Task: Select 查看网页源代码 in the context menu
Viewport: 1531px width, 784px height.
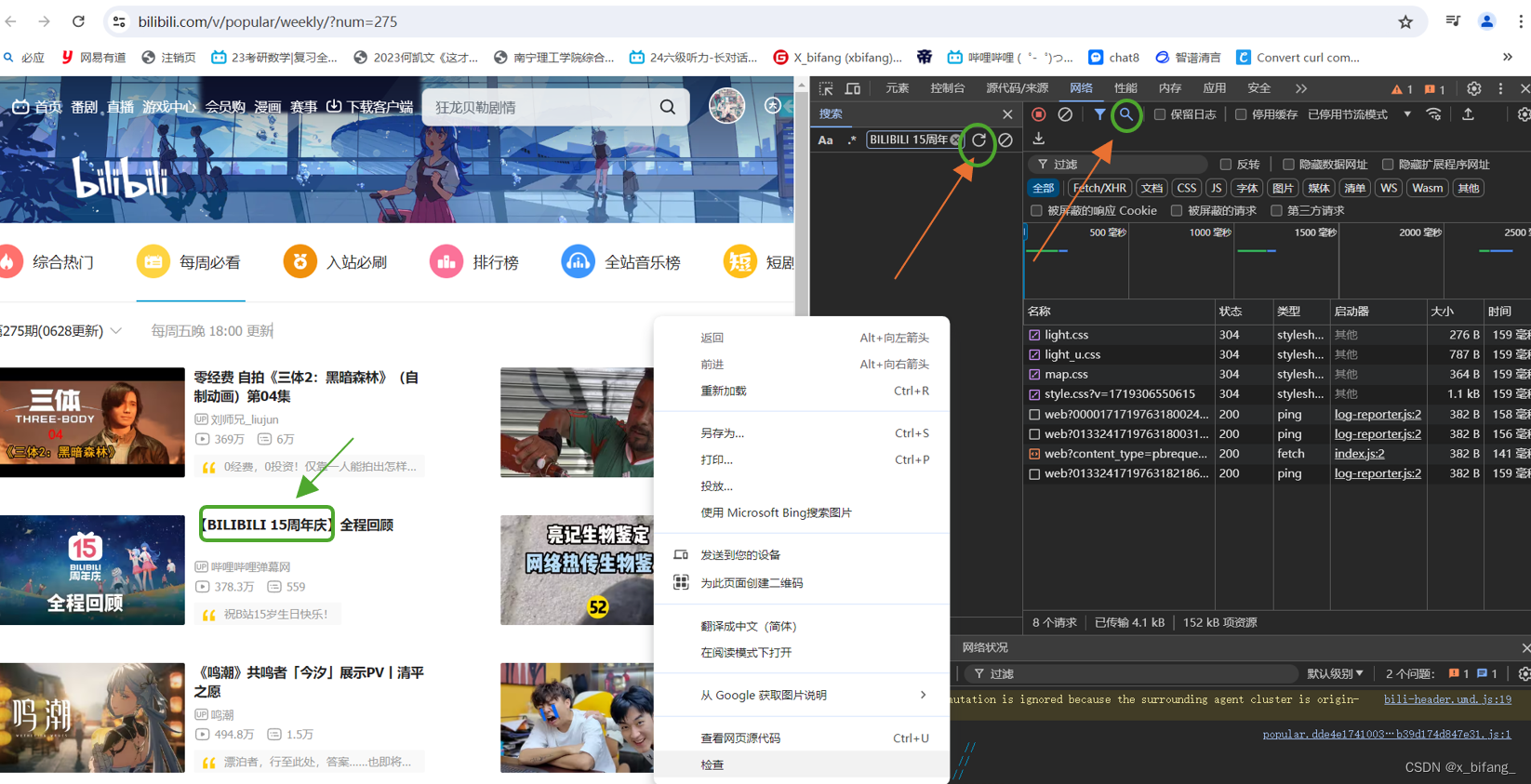Action: [x=802, y=738]
